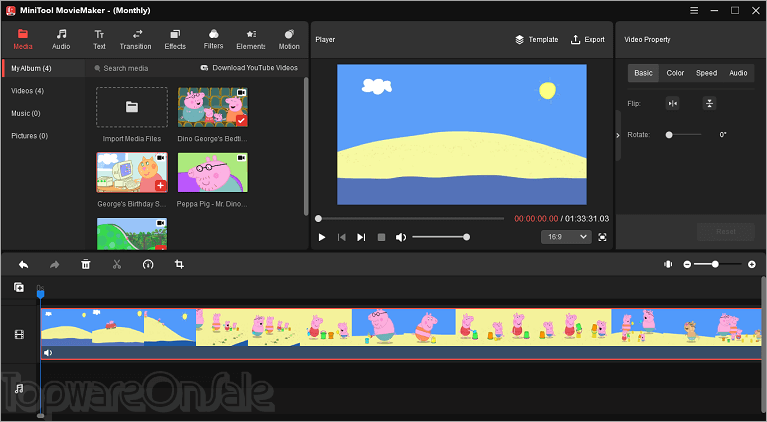The width and height of the screenshot is (767, 422).
Task: Click the timeline playhead marker
Action: [x=41, y=293]
